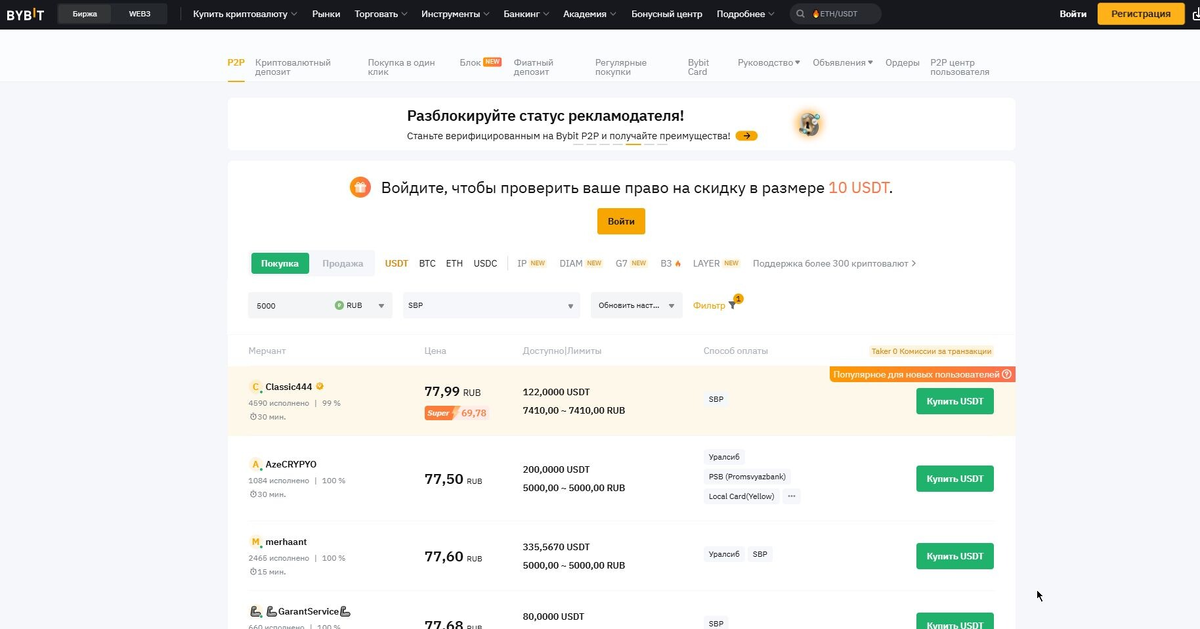Image resolution: width=1200 pixels, height=629 pixels.
Task: Click the Bybit logo
Action: [x=25, y=14]
